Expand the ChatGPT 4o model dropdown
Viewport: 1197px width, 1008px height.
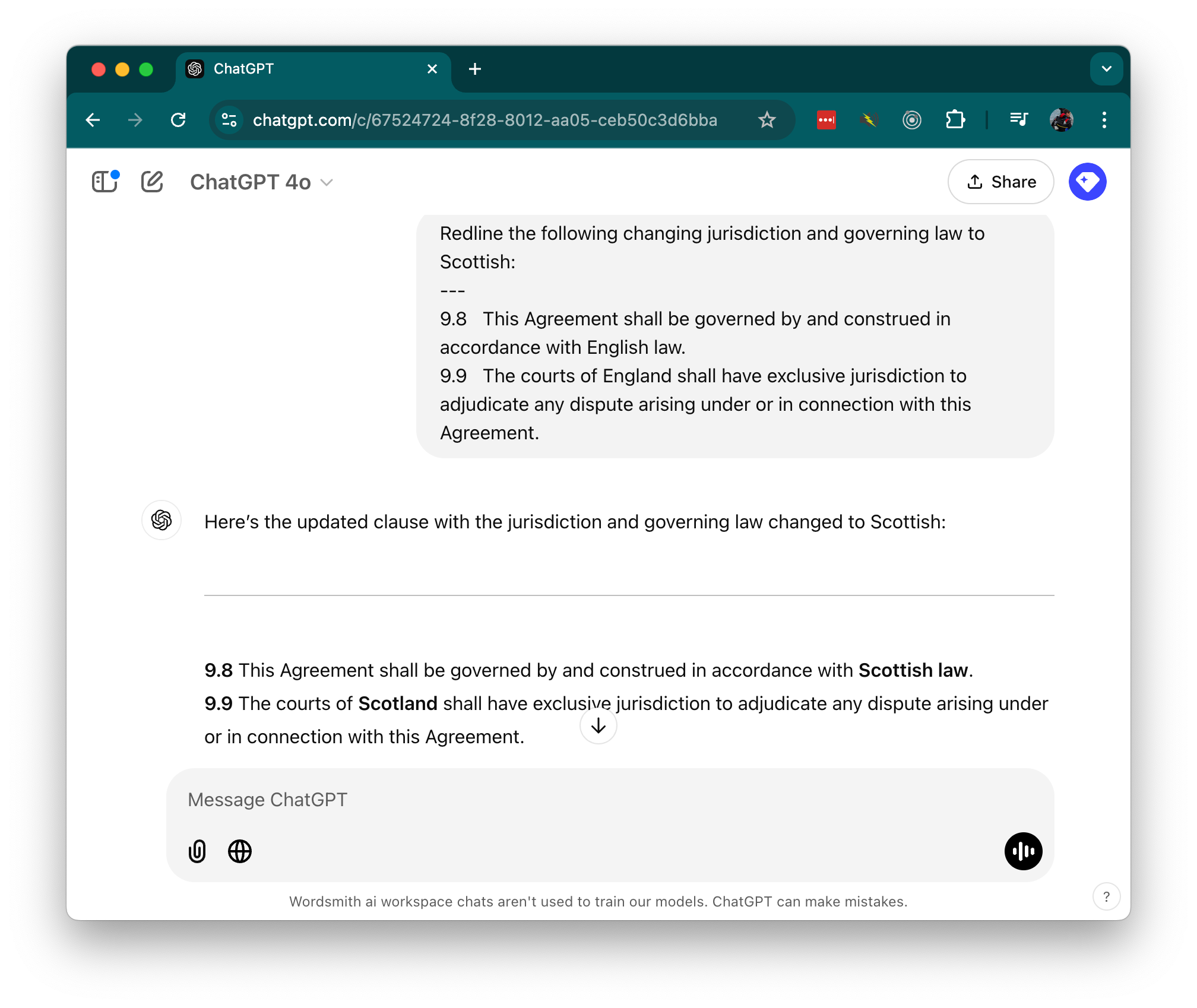pos(261,182)
